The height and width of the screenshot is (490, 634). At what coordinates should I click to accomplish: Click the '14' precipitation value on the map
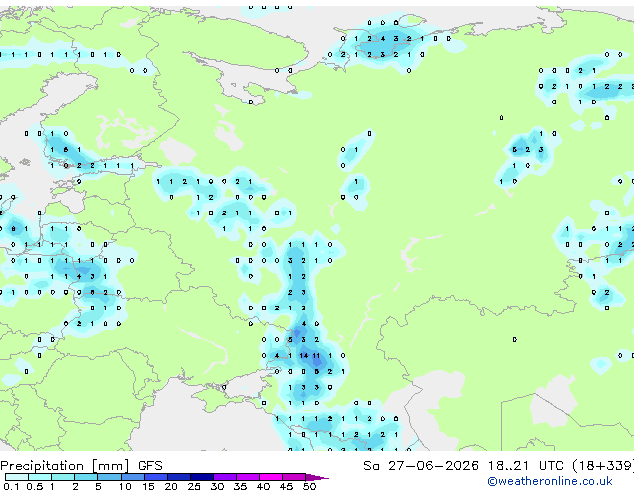coord(304,356)
